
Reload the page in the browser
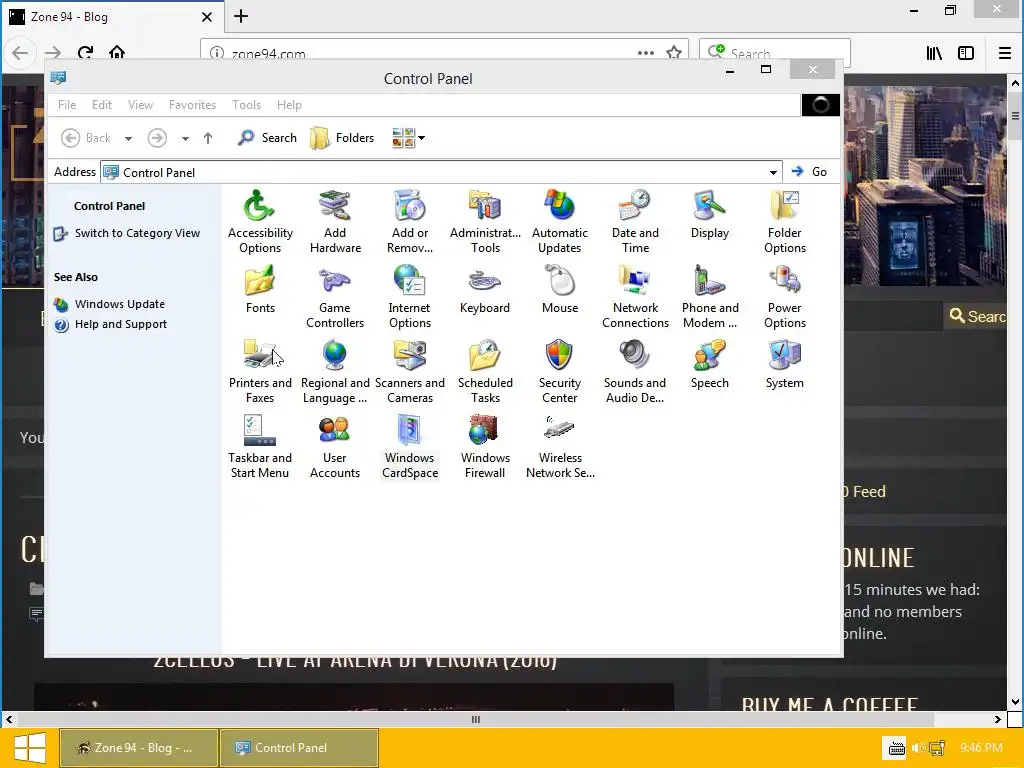coord(85,53)
